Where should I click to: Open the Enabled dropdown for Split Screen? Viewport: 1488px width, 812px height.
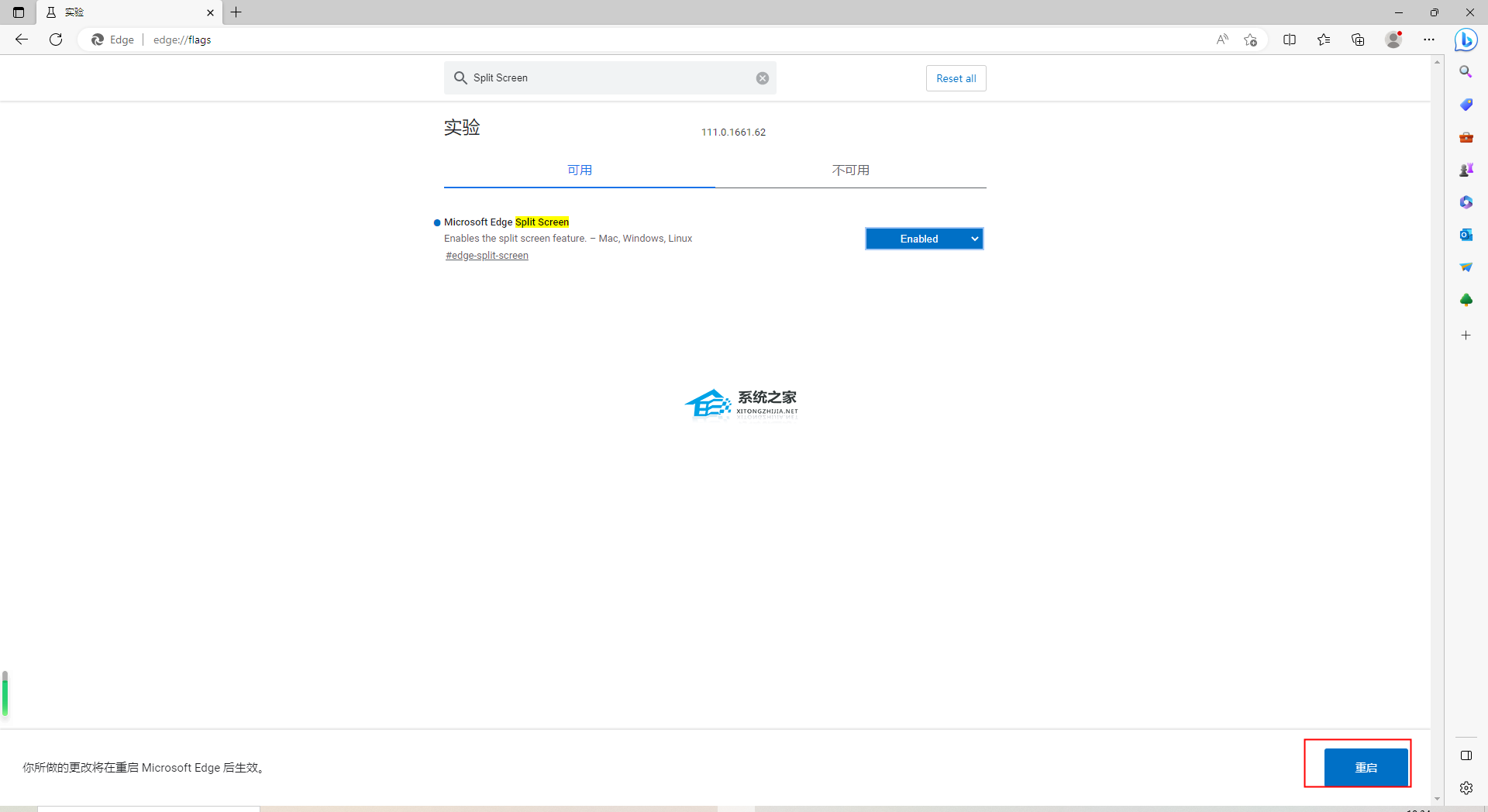click(924, 239)
